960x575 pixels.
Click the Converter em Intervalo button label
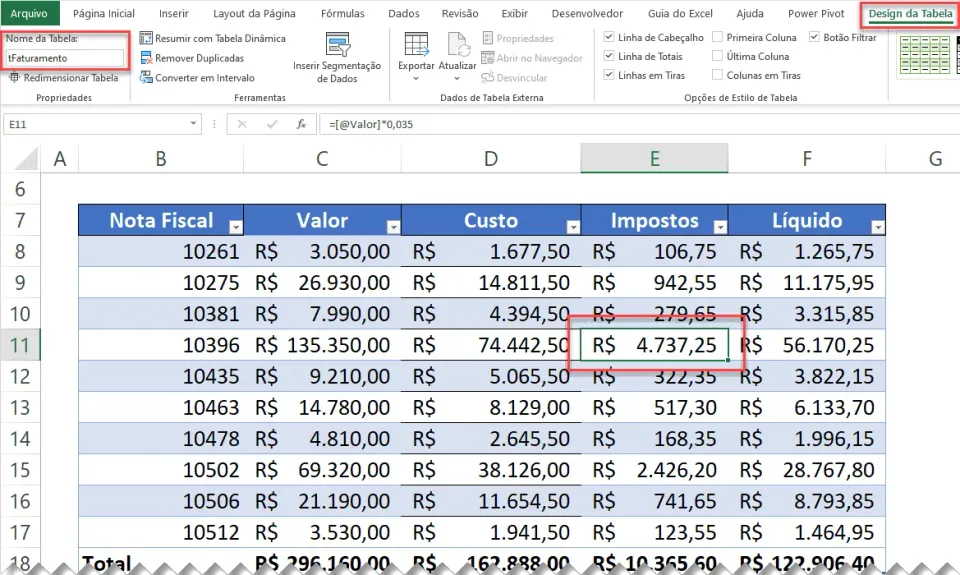[x=204, y=78]
